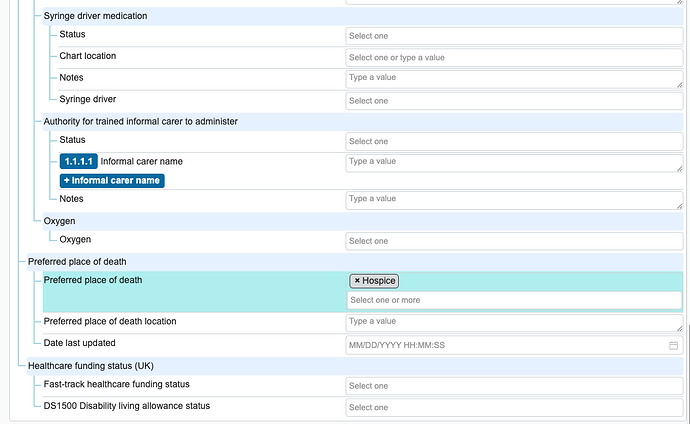
Task: Select the Healthcare funding status (UK) header
Action: coord(355,366)
